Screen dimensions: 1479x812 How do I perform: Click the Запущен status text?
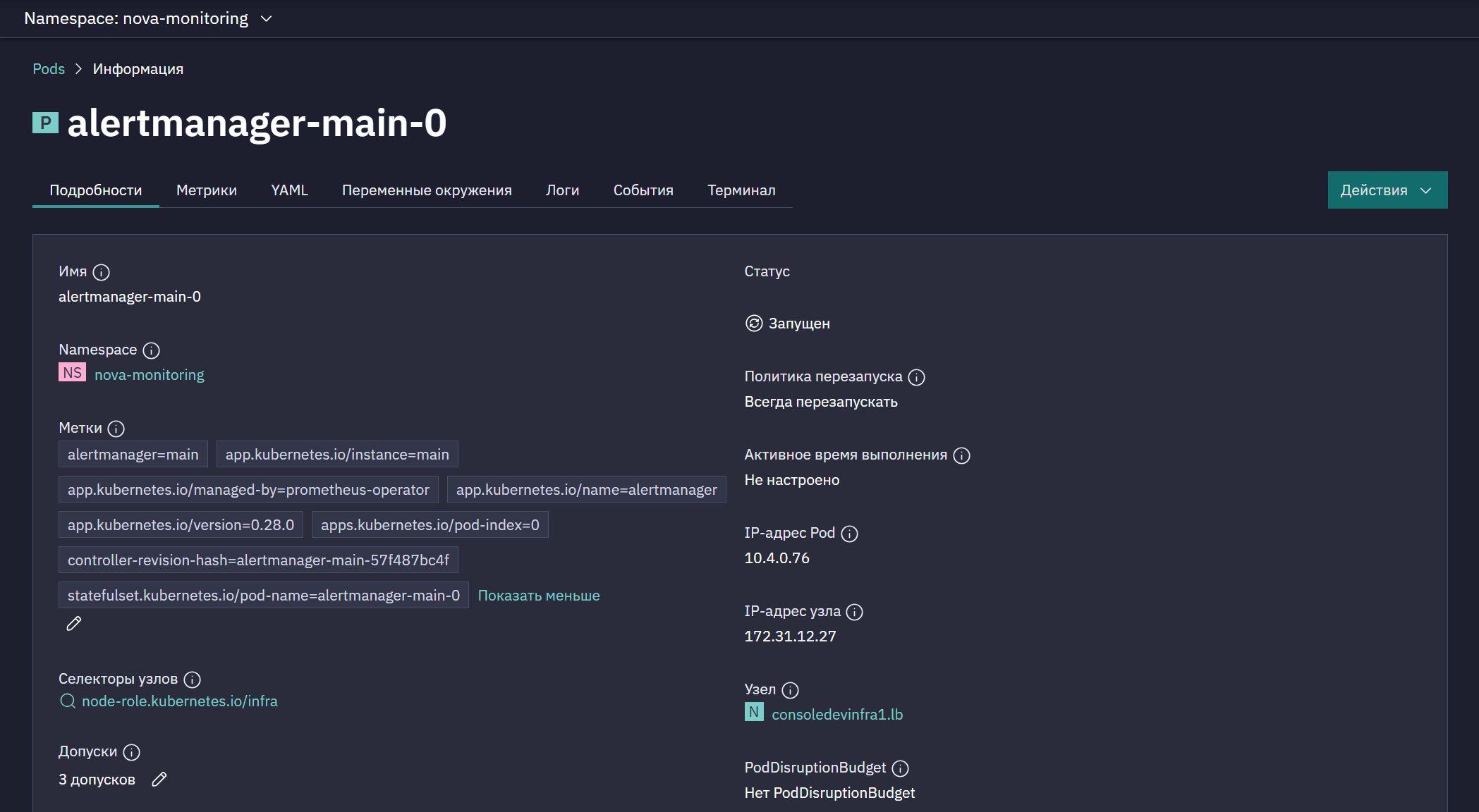coord(799,324)
